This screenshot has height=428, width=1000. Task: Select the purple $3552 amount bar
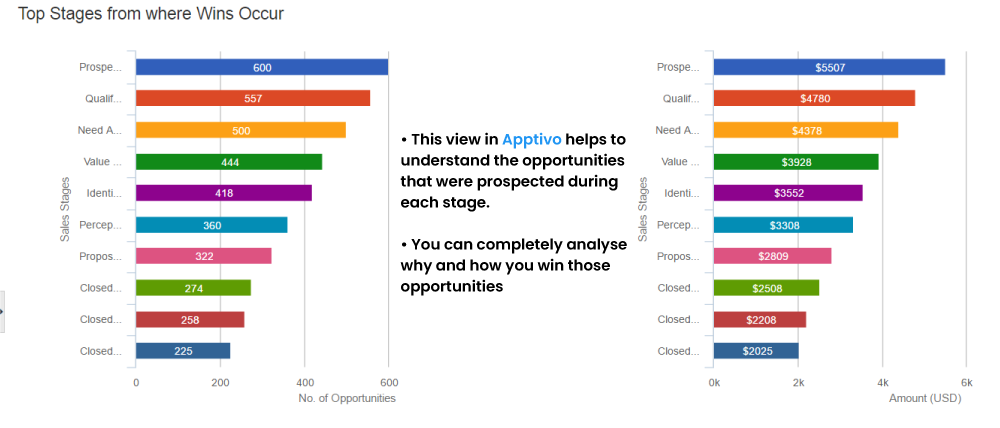[789, 193]
